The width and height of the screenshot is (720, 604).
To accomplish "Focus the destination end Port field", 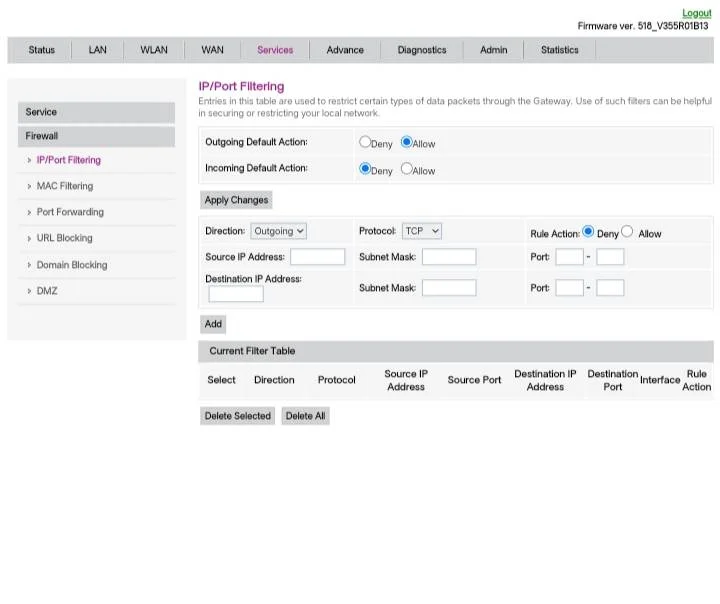I will tap(610, 288).
